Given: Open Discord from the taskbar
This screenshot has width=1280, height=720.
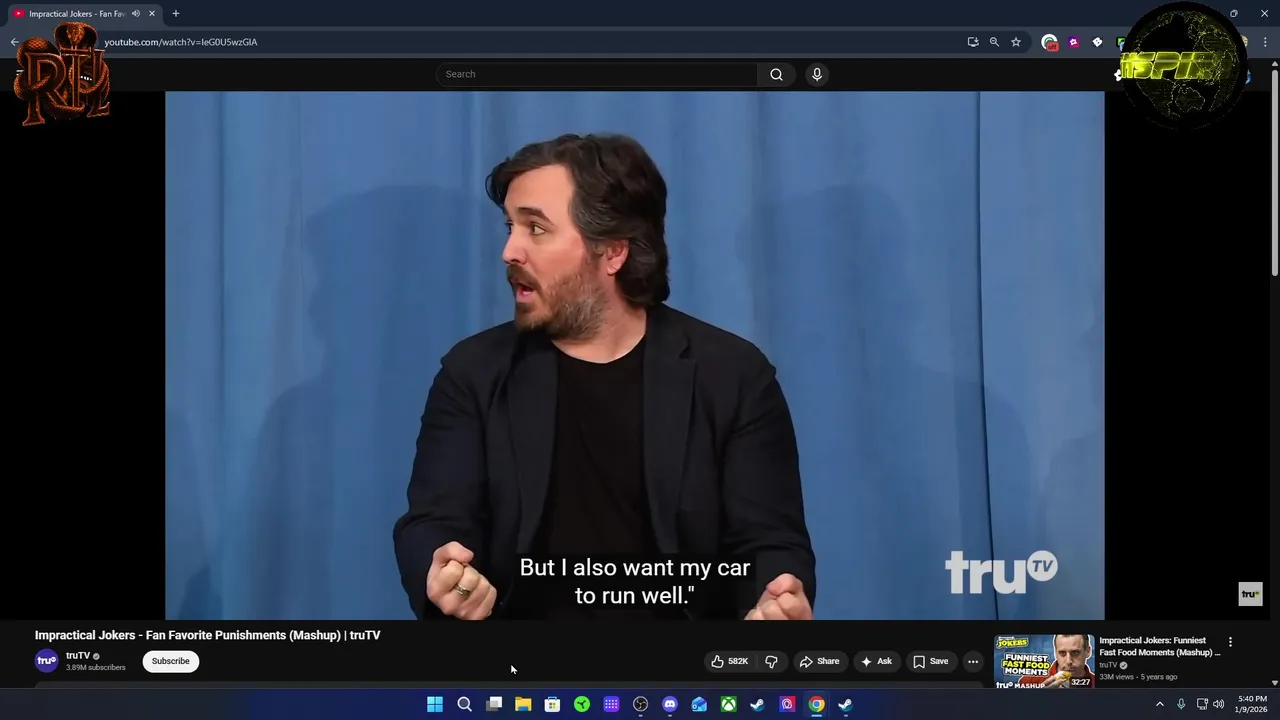Looking at the screenshot, I should (x=670, y=705).
